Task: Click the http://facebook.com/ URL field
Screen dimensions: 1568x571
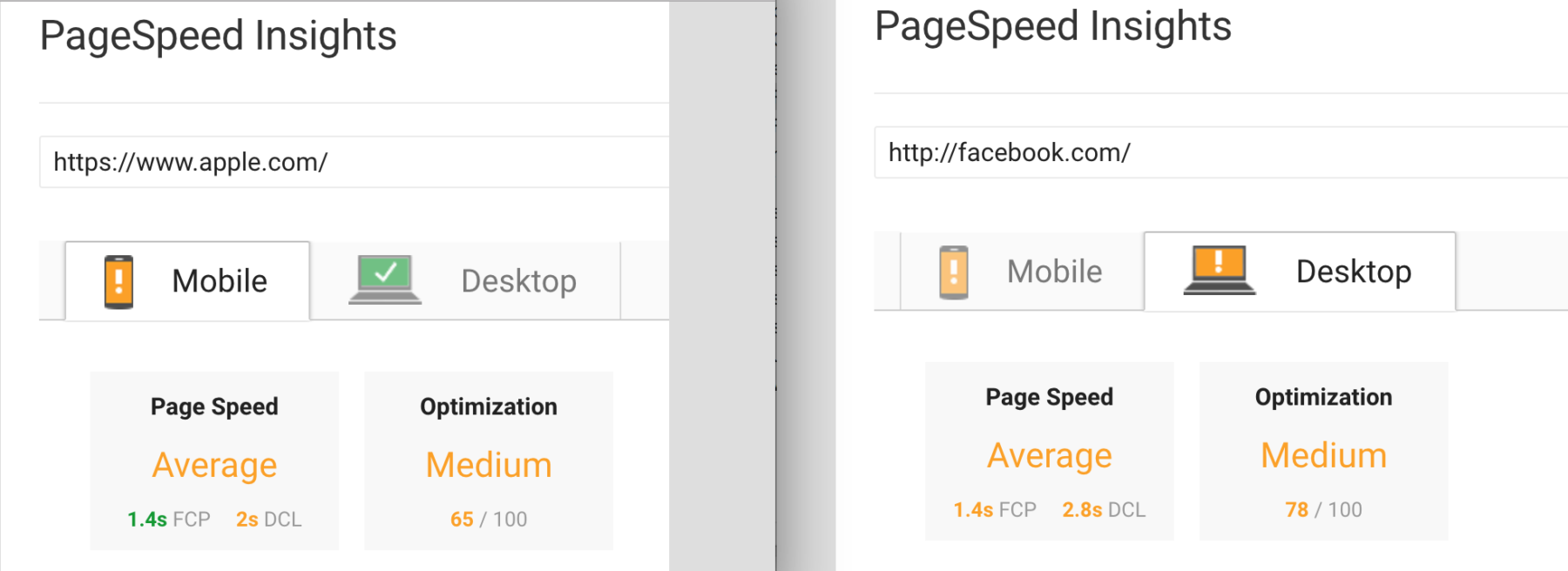Action: (x=1220, y=152)
